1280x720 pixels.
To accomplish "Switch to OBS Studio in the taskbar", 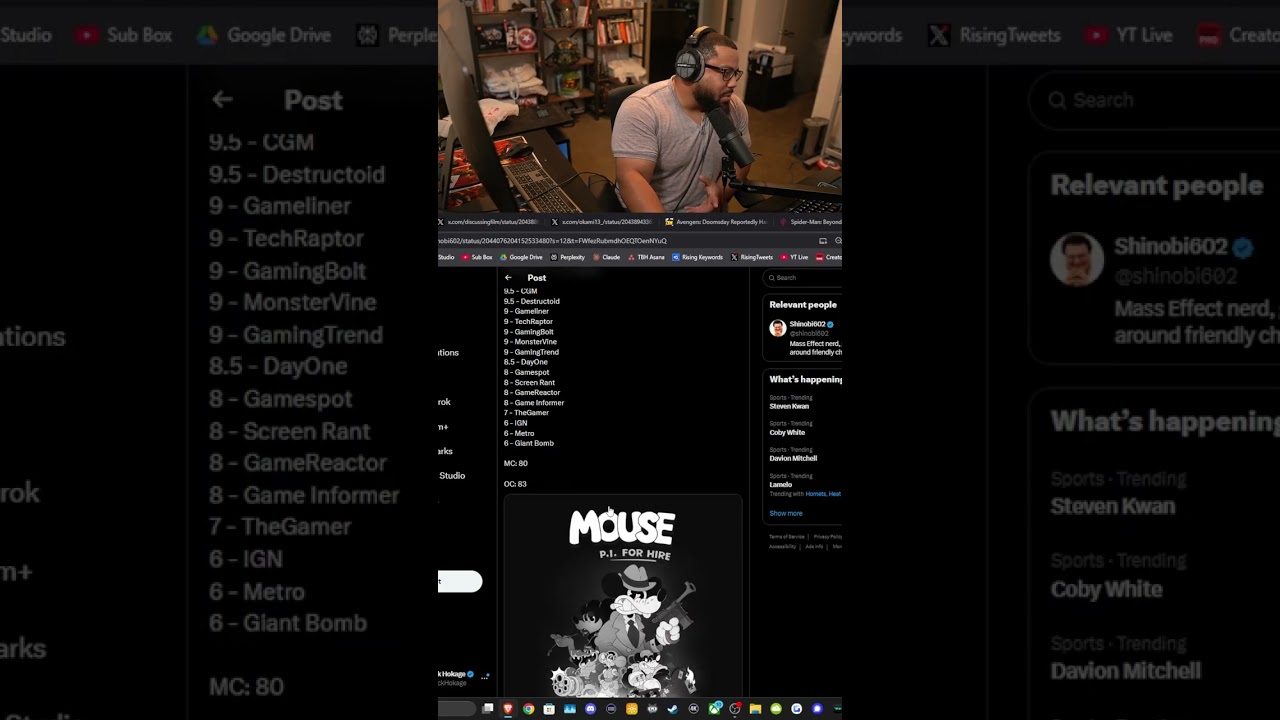I will pos(735,709).
